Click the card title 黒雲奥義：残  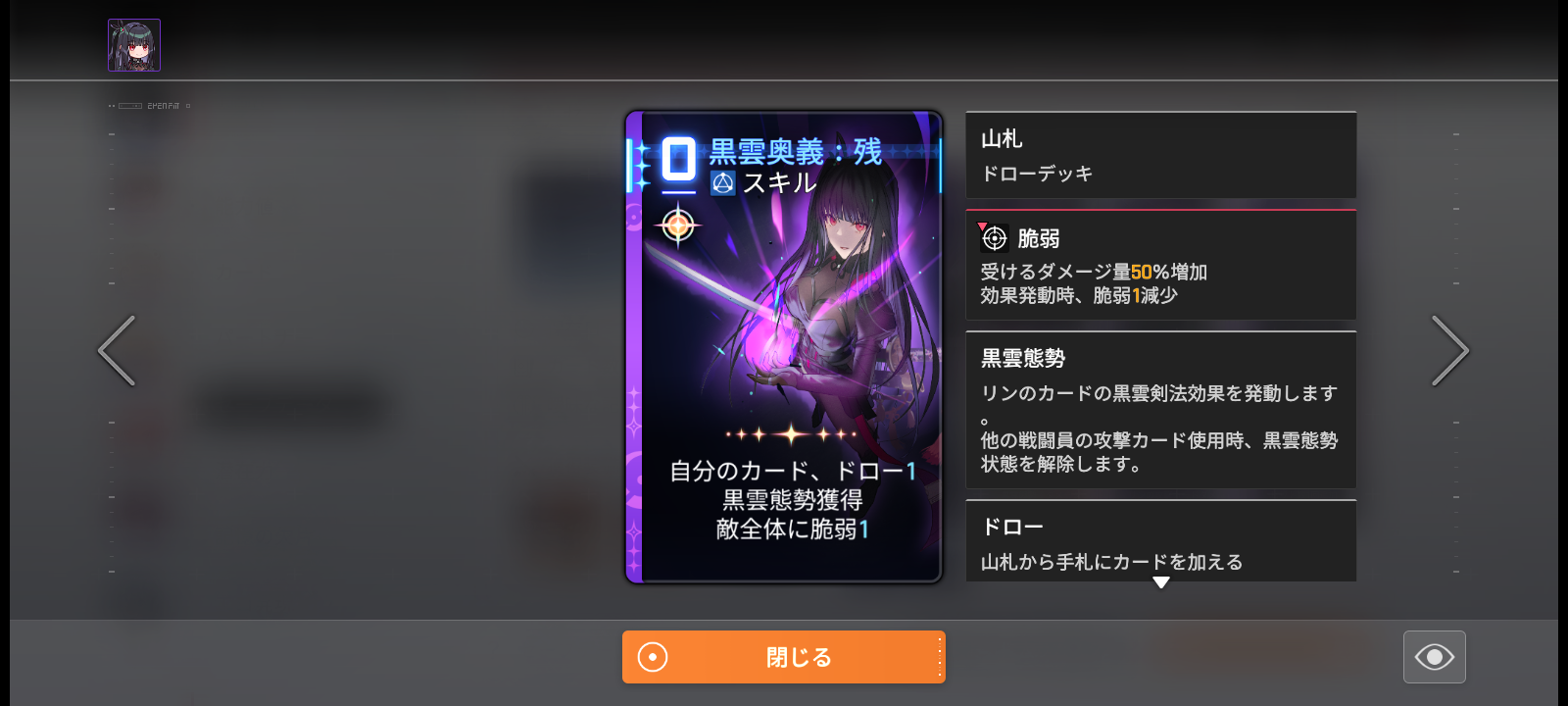point(796,152)
